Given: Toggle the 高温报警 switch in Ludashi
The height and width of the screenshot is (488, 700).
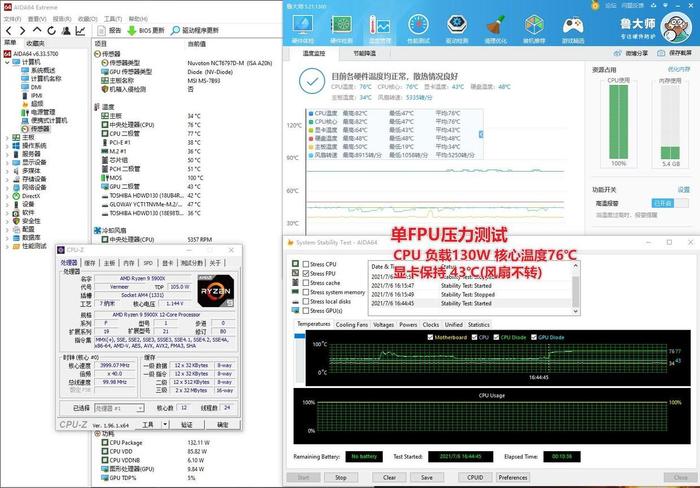Looking at the screenshot, I should 670,203.
